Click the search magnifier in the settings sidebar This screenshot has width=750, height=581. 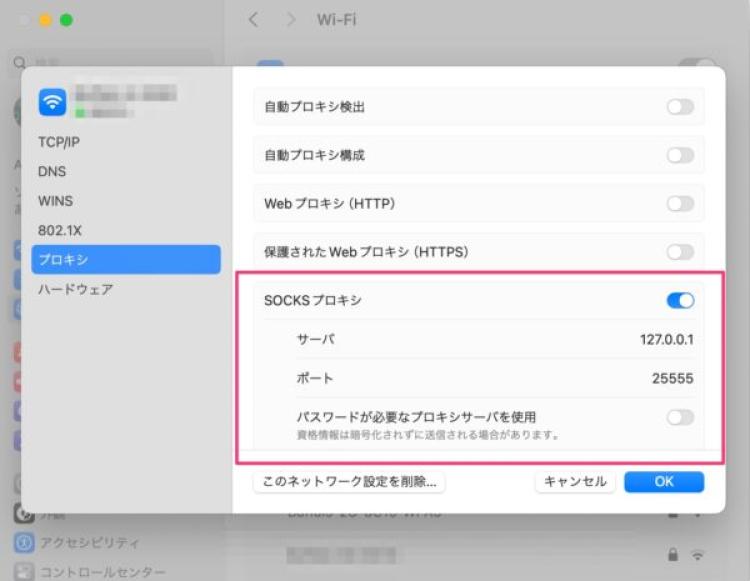[x=19, y=62]
